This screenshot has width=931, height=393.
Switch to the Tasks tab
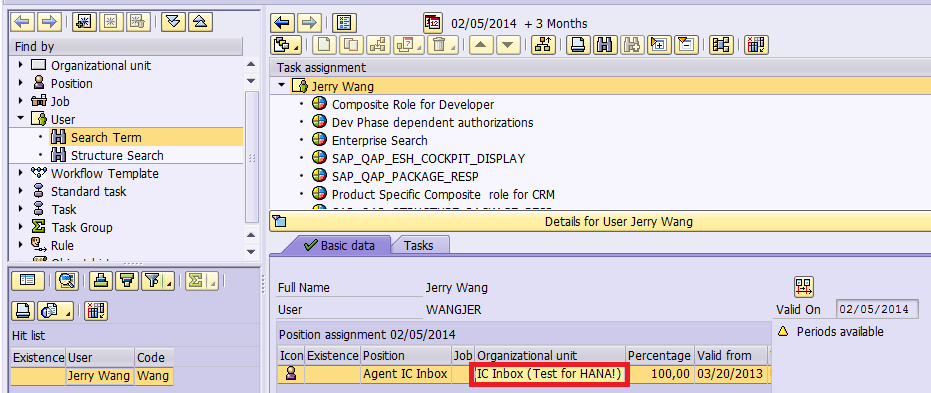tap(419, 245)
